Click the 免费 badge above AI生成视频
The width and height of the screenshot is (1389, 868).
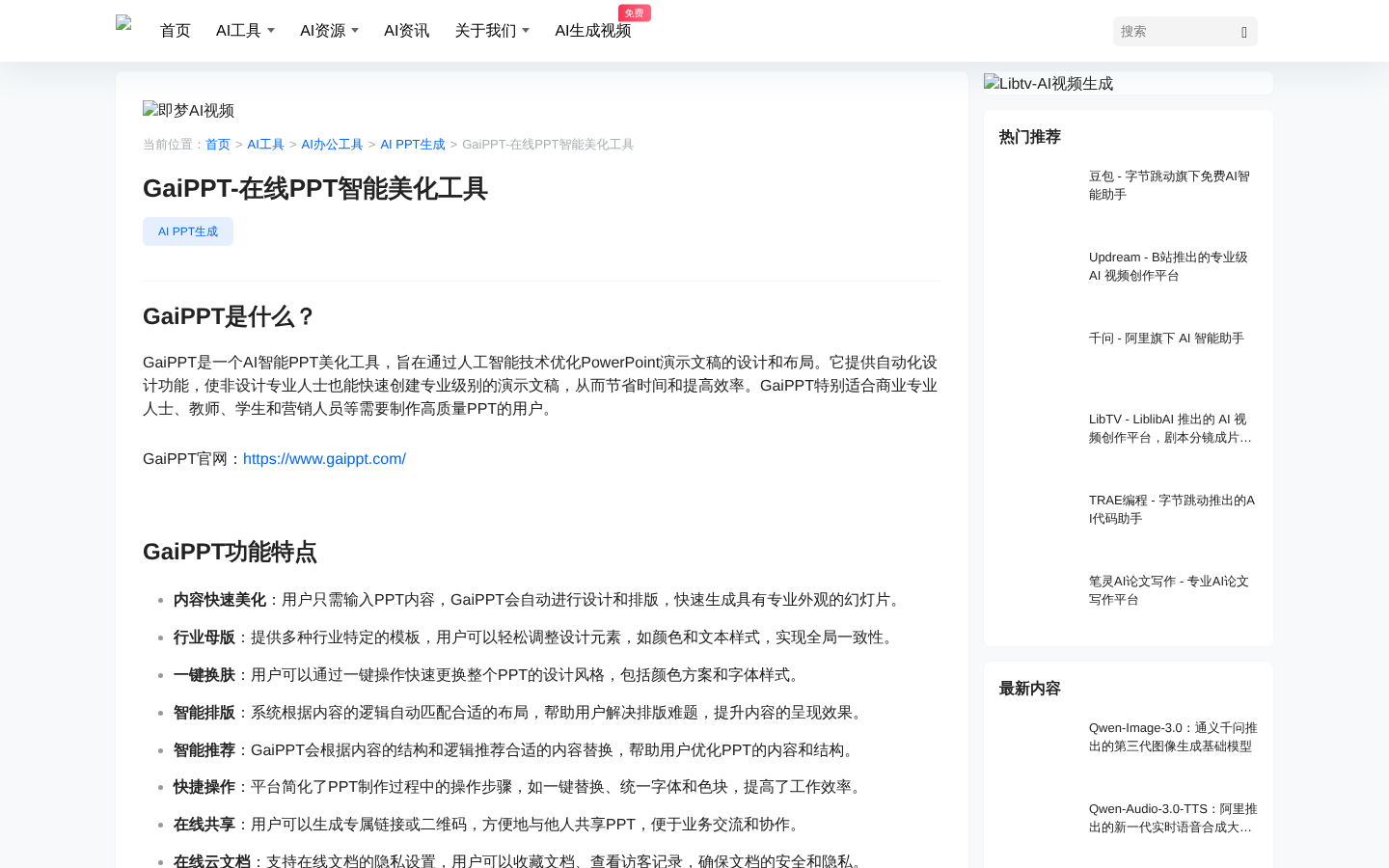pyautogui.click(x=635, y=13)
